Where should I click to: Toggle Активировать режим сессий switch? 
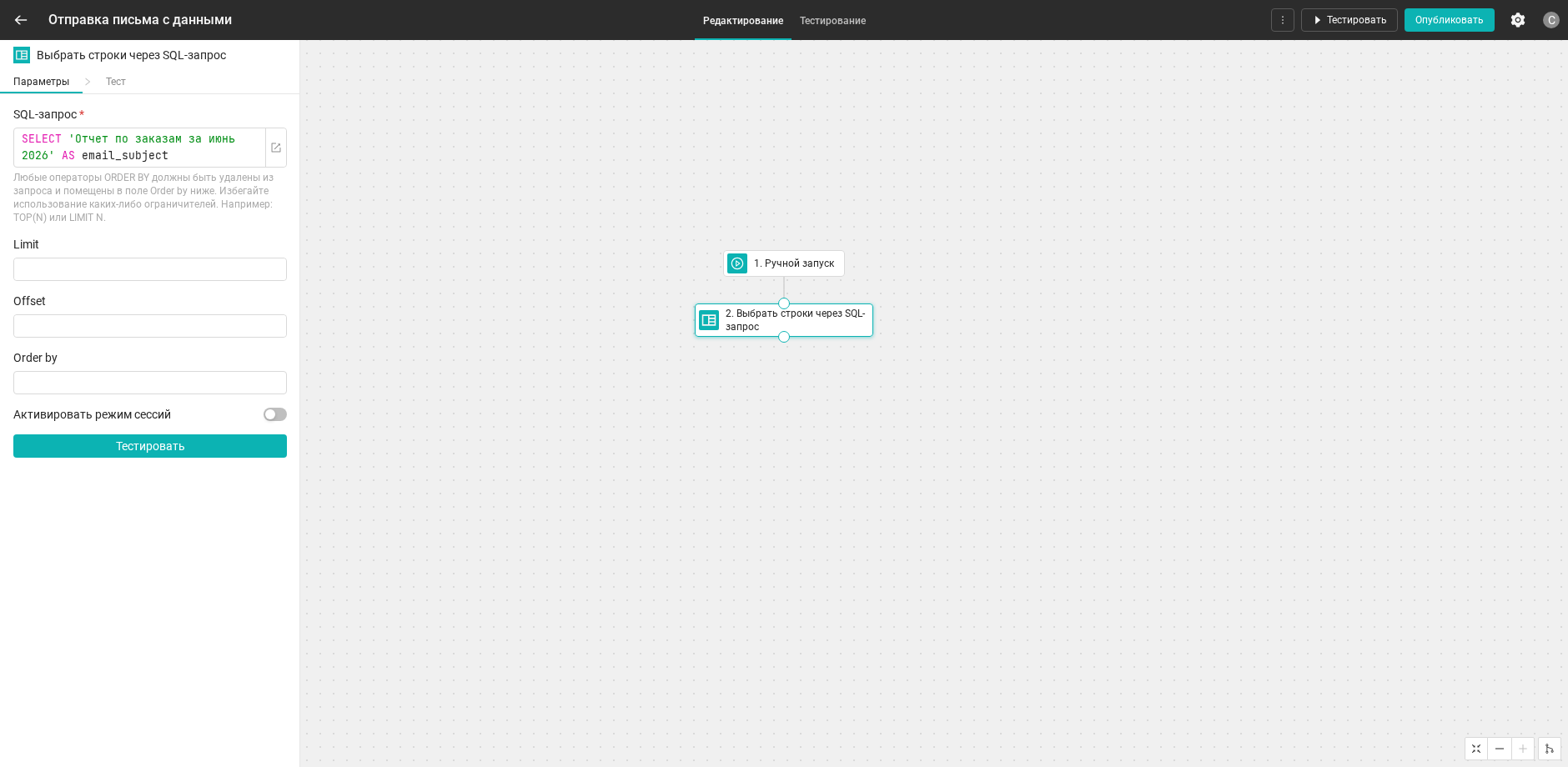(275, 414)
